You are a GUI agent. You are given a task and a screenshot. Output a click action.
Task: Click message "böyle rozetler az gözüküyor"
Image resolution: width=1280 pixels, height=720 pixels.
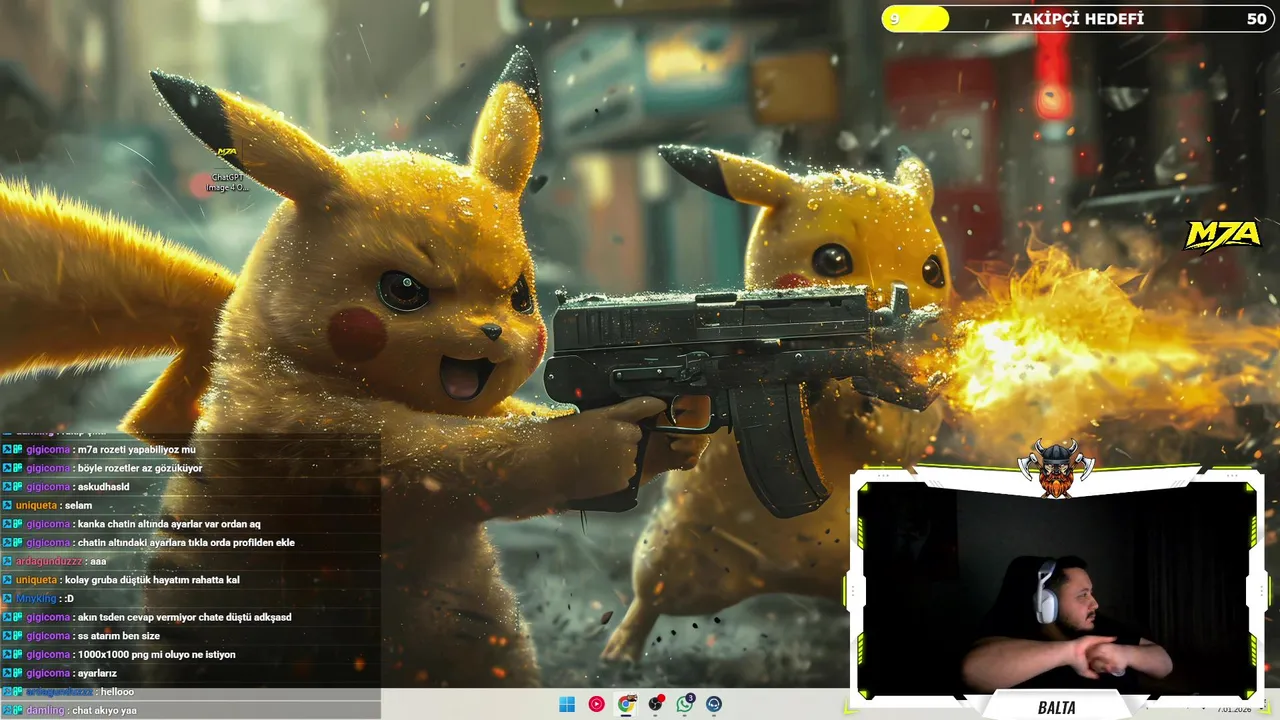pos(140,468)
